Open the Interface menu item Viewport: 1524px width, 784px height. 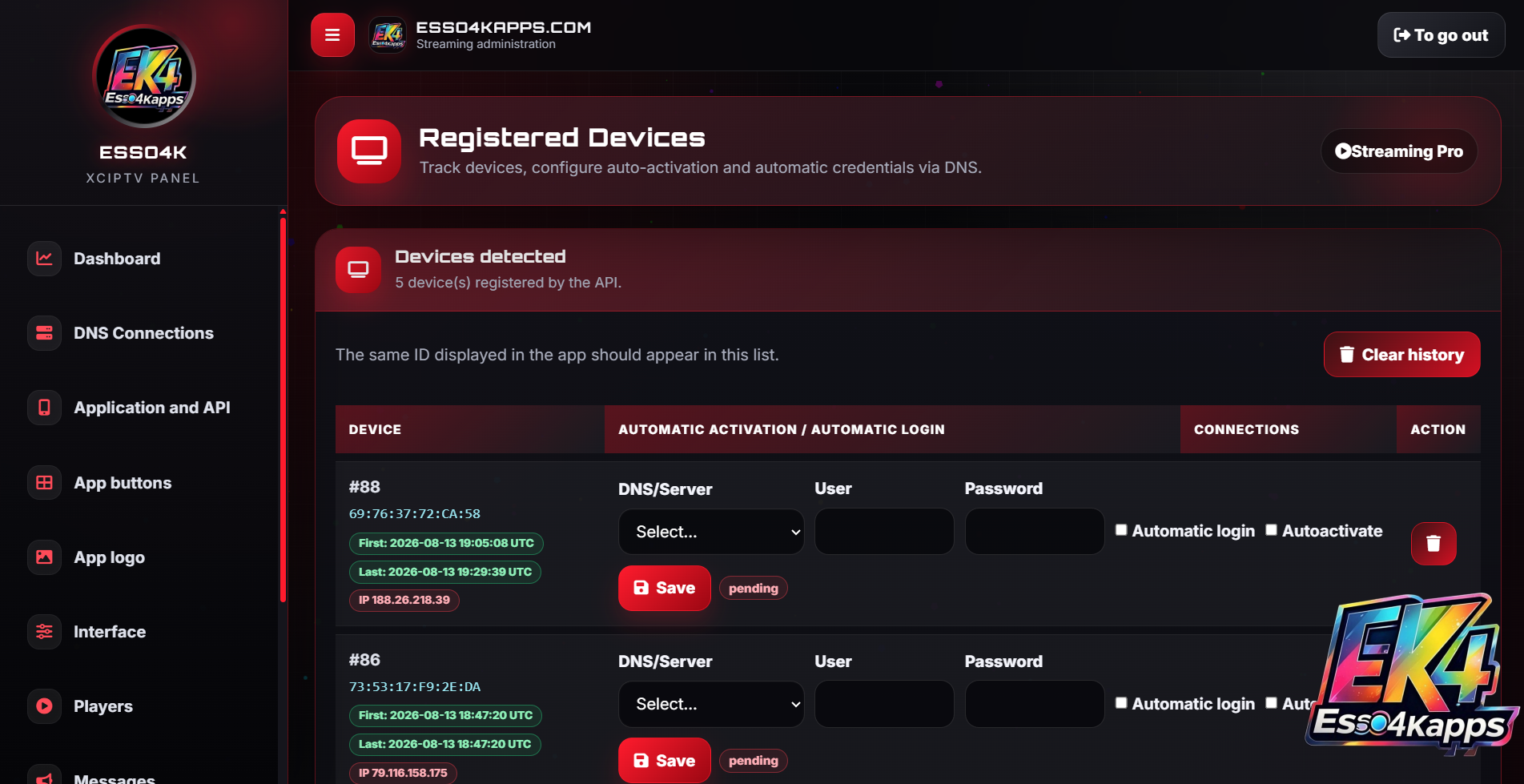point(110,632)
